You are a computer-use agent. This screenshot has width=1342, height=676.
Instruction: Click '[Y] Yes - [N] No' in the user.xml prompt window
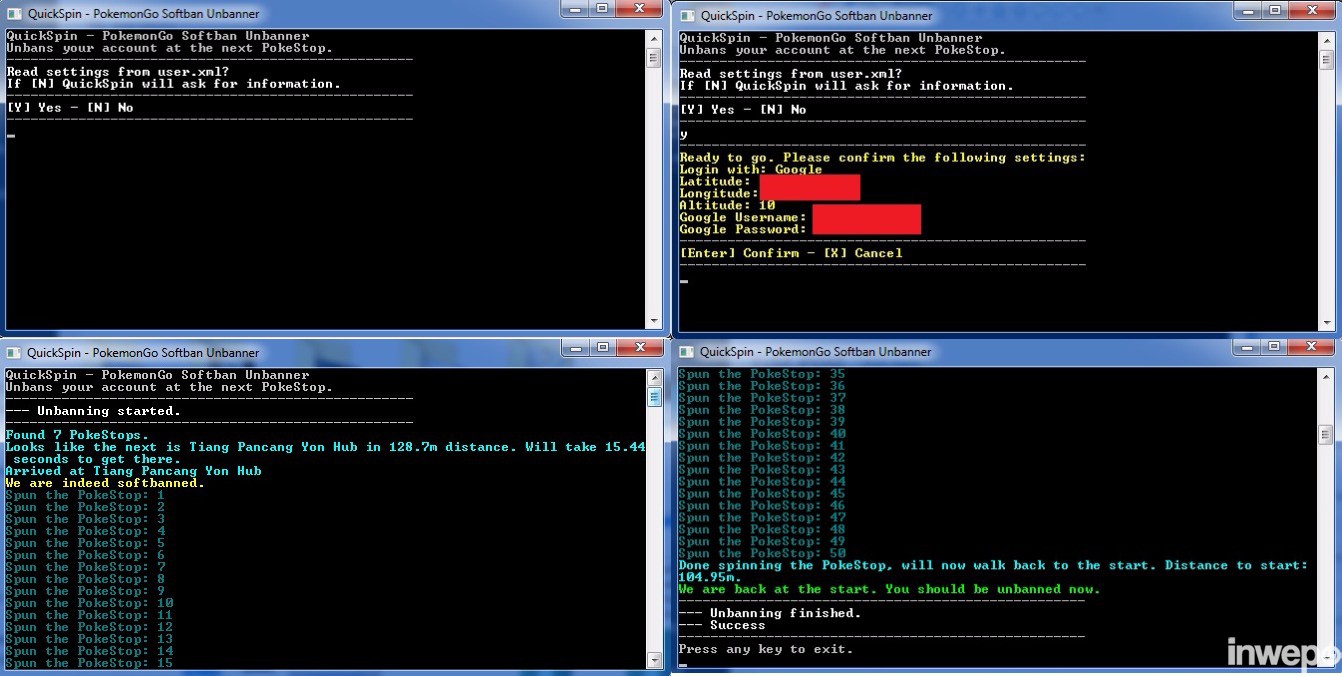tap(70, 108)
